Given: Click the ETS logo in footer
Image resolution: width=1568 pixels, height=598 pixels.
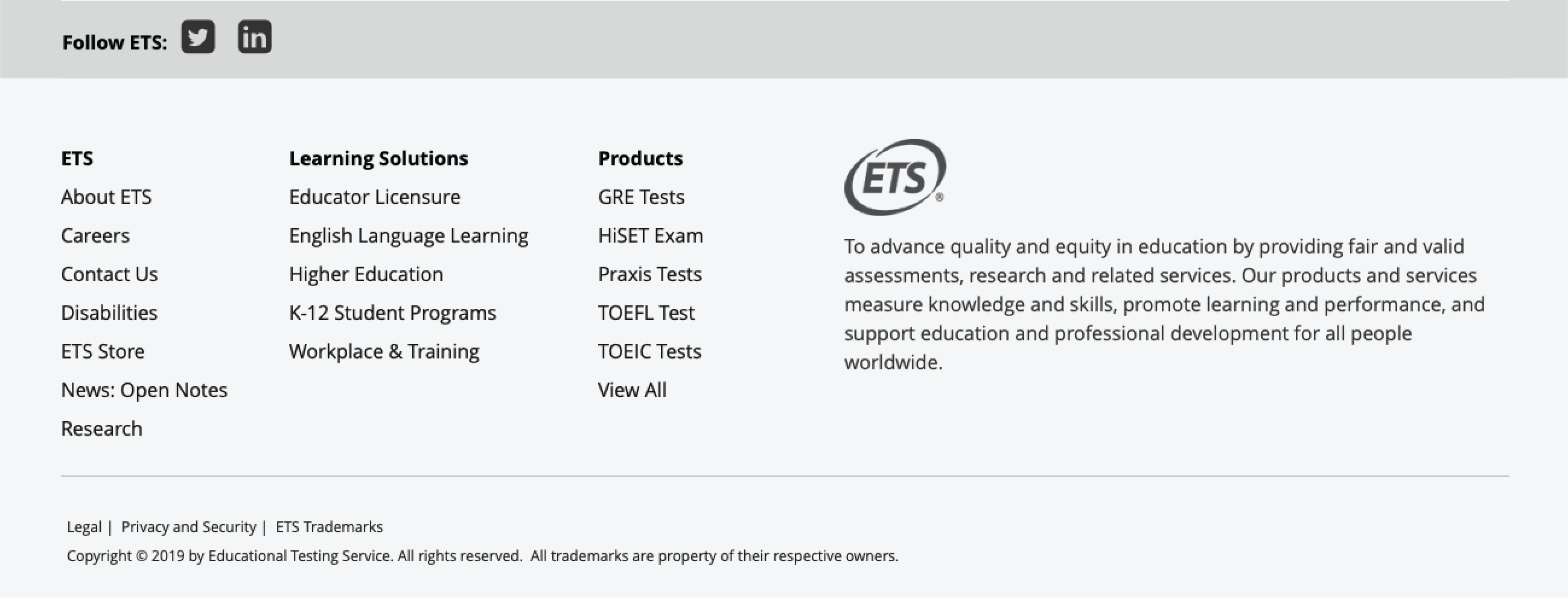Looking at the screenshot, I should coord(894,177).
